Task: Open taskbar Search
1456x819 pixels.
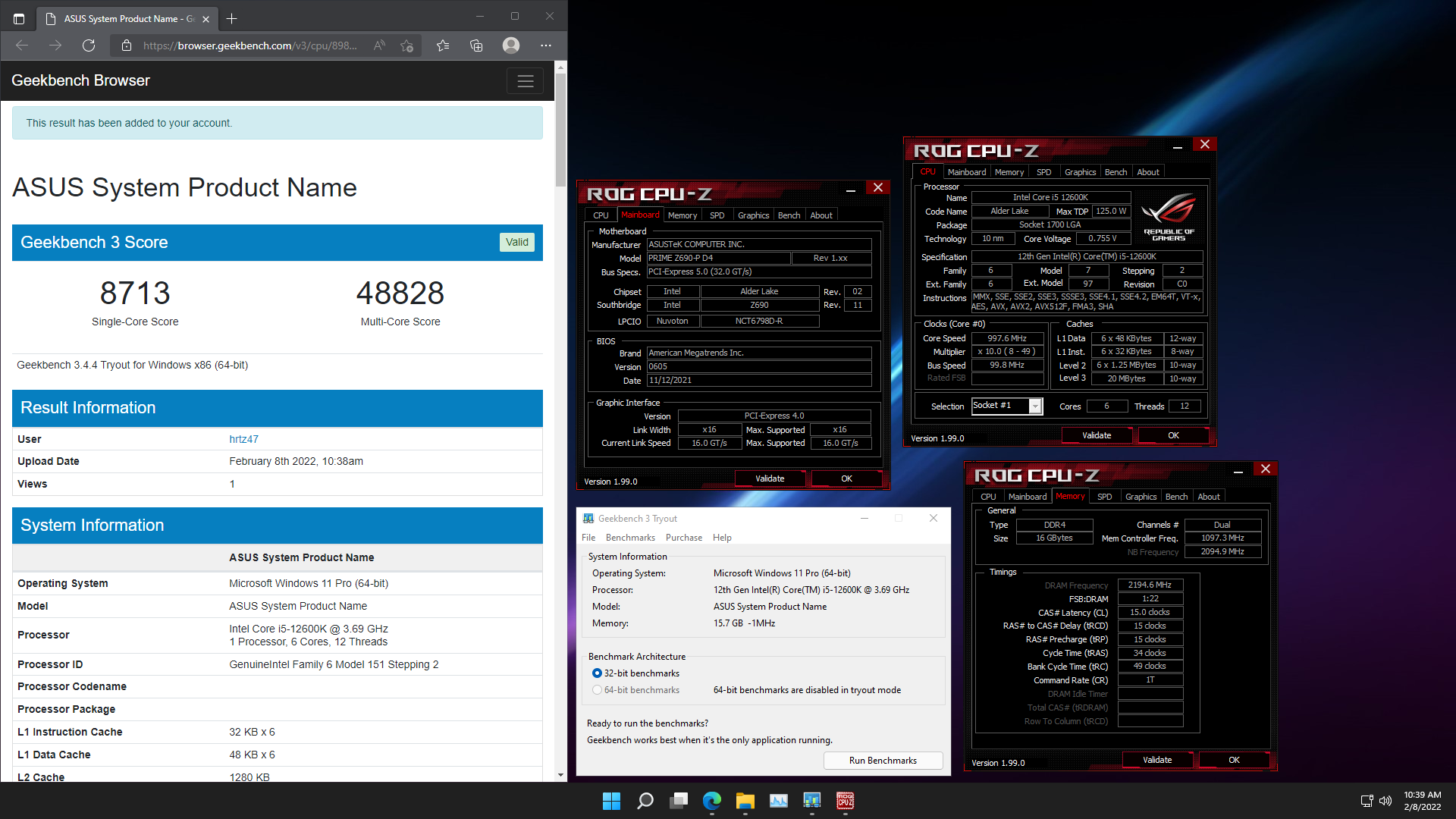Action: click(645, 801)
